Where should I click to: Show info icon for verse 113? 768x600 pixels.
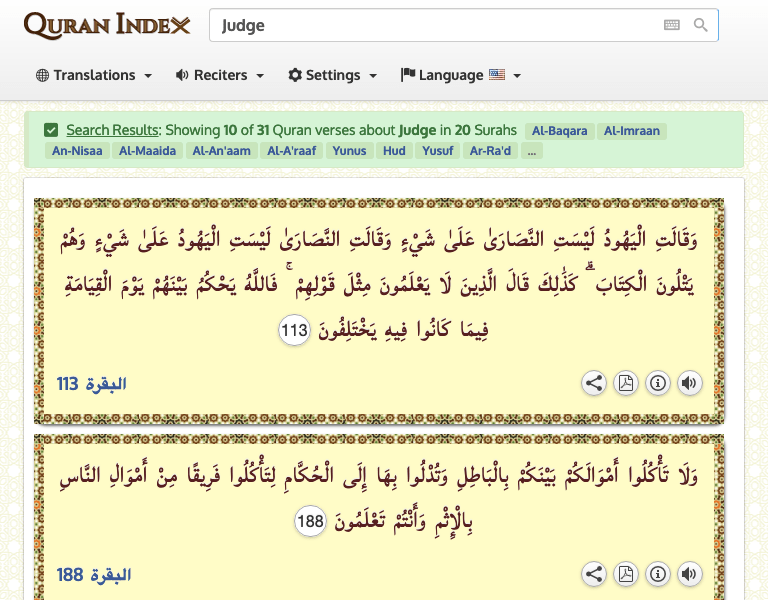tap(657, 383)
